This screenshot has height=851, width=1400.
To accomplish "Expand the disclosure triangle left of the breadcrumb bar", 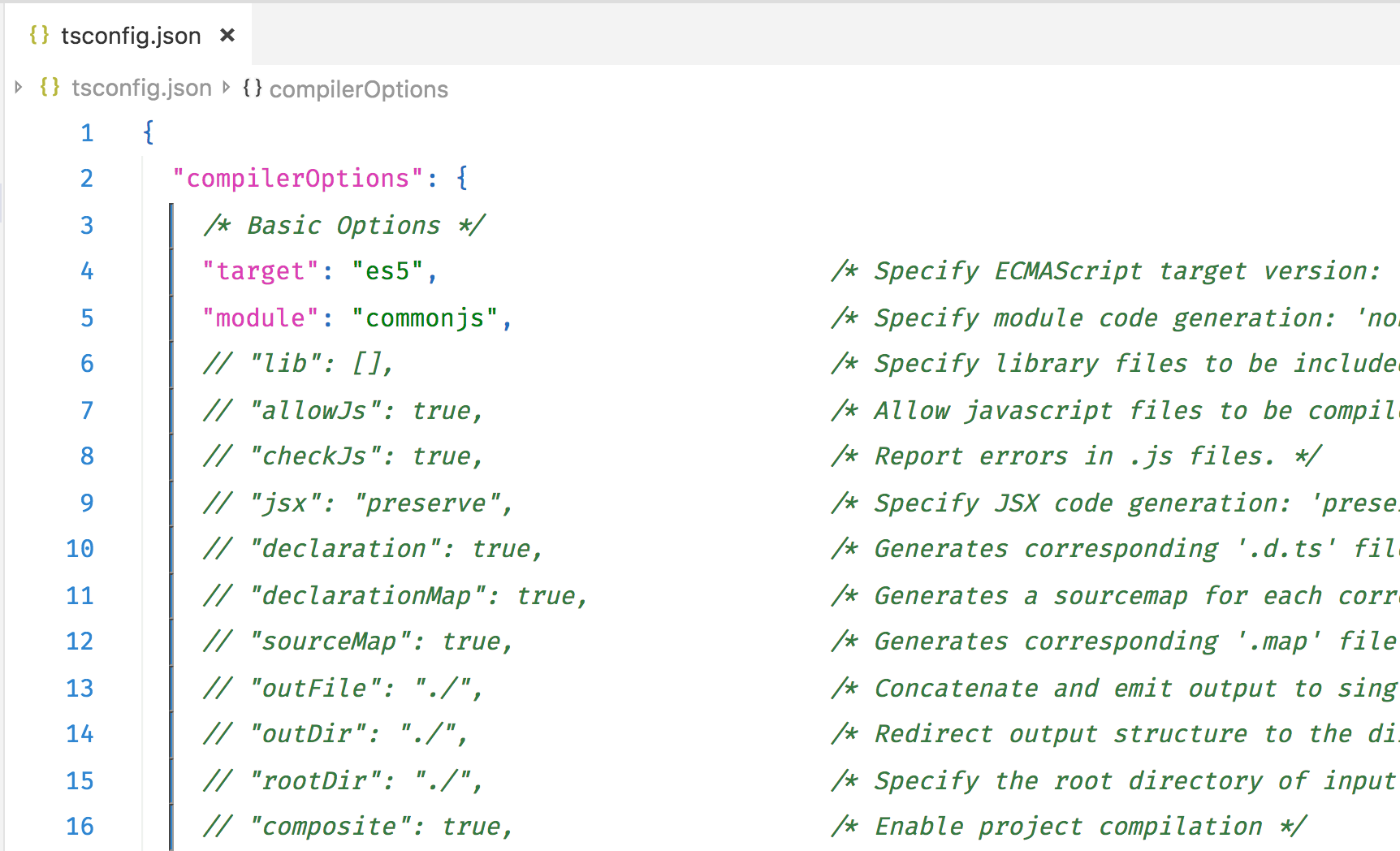I will 18,88.
